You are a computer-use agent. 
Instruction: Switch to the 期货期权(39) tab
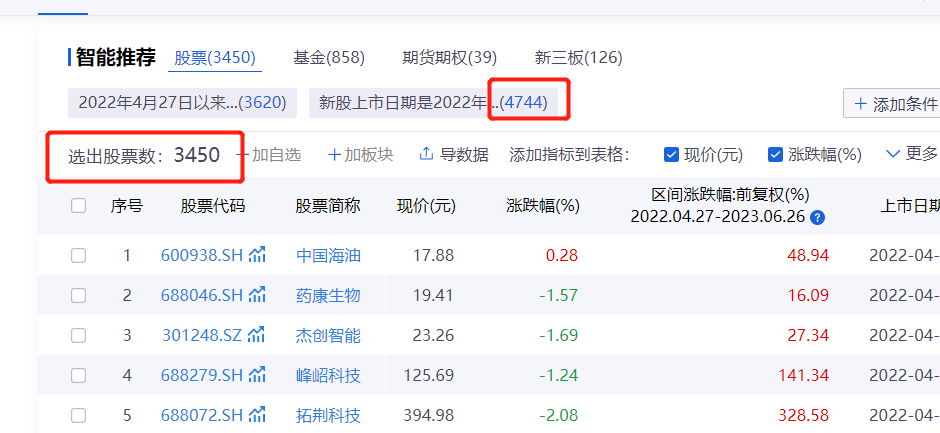(450, 58)
